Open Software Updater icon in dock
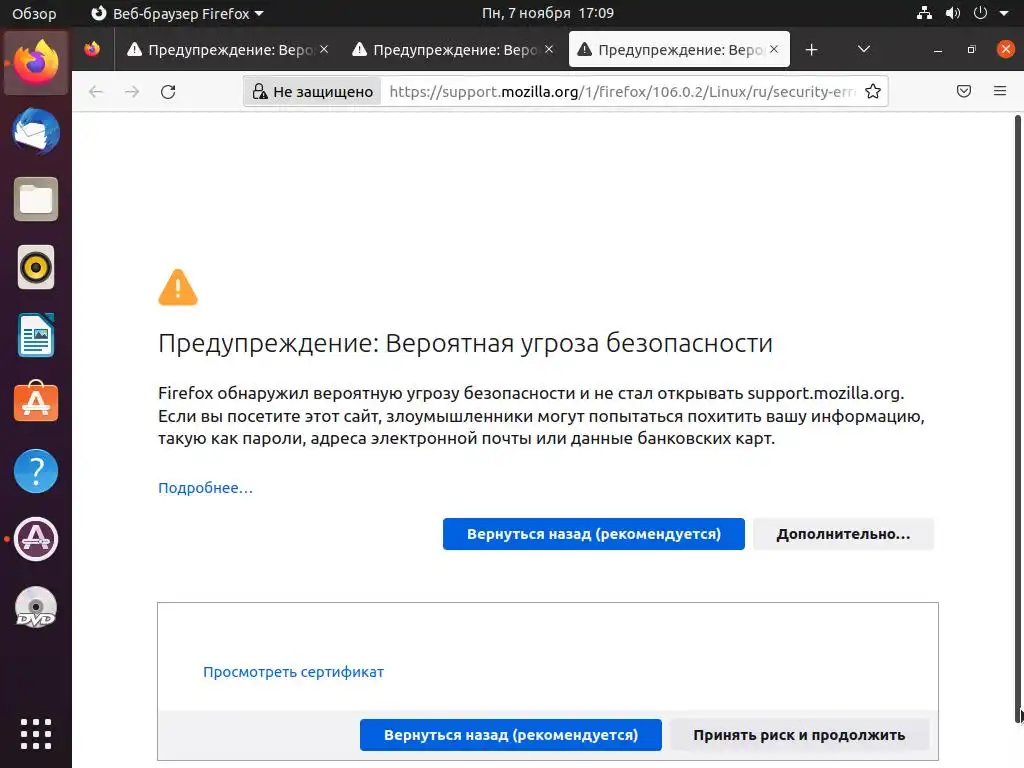The image size is (1024, 768). [x=36, y=539]
